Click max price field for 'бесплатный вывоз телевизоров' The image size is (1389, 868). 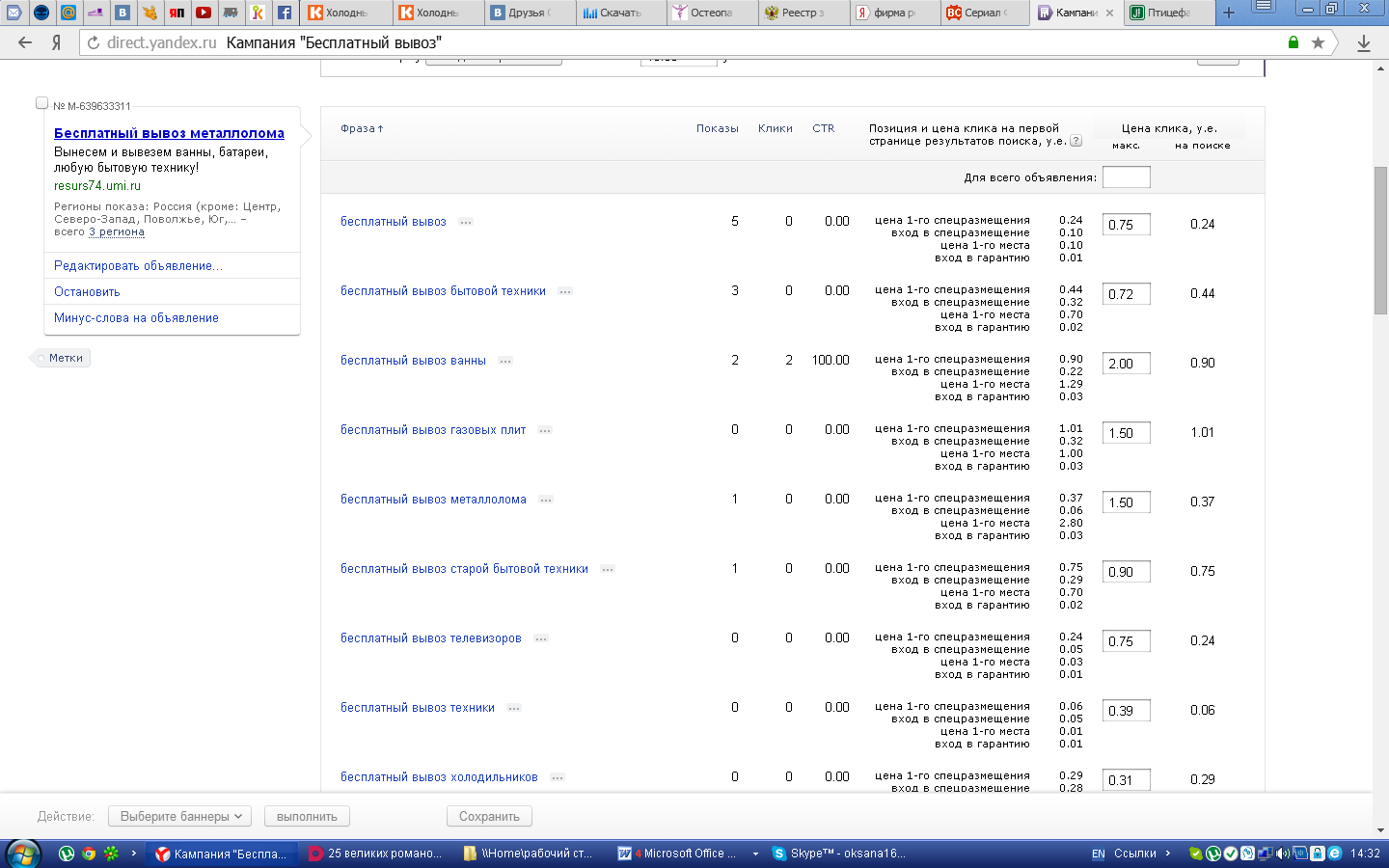click(x=1126, y=641)
